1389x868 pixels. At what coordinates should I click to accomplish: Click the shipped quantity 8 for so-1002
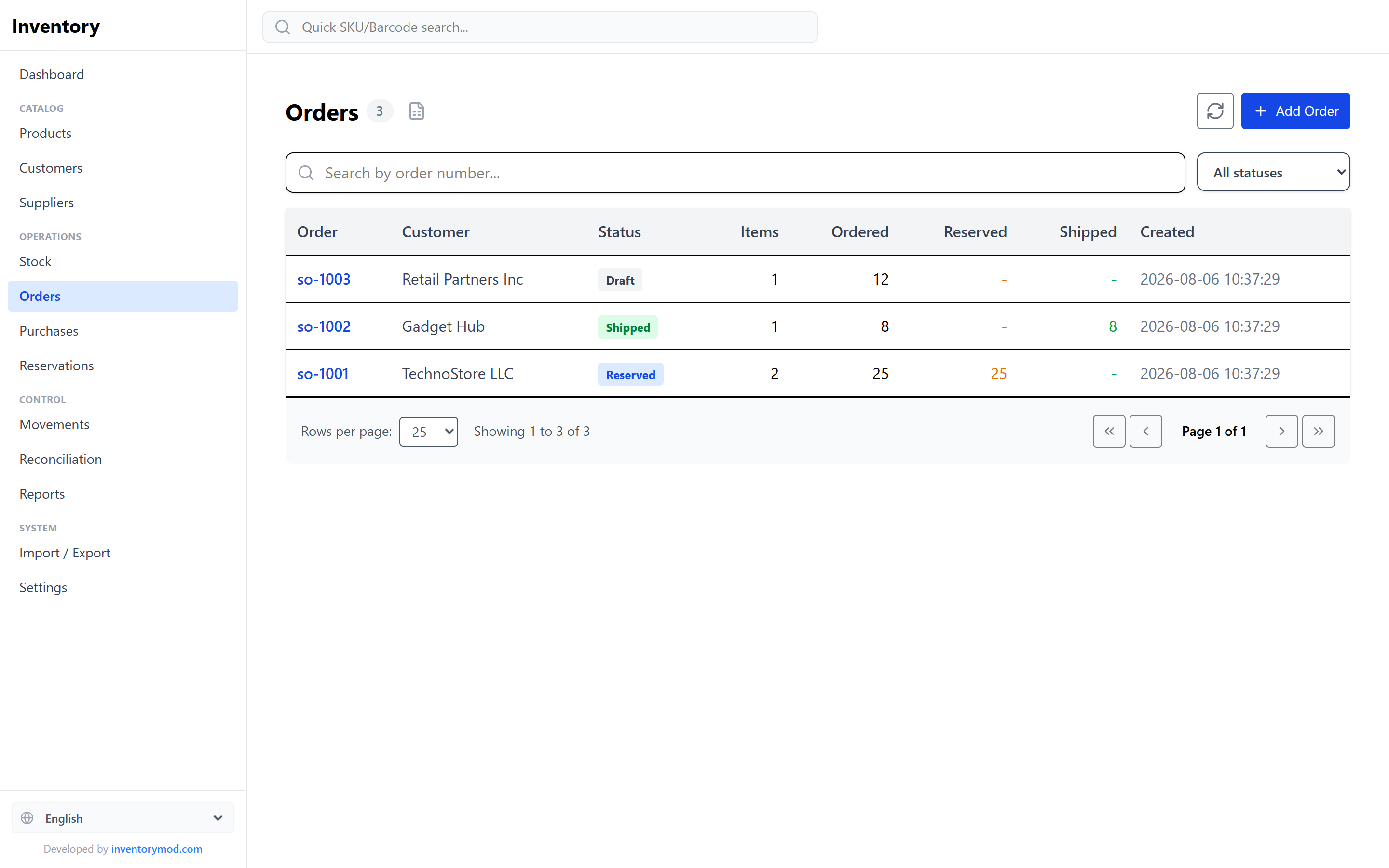pos(1112,326)
